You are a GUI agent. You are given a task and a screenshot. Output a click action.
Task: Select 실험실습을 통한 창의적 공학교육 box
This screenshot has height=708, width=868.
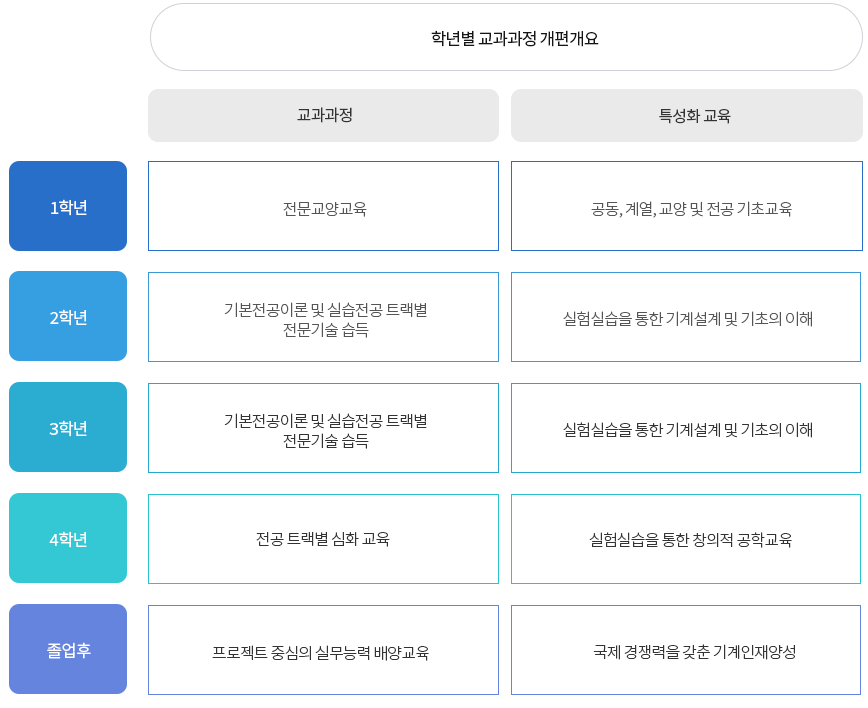[687, 539]
